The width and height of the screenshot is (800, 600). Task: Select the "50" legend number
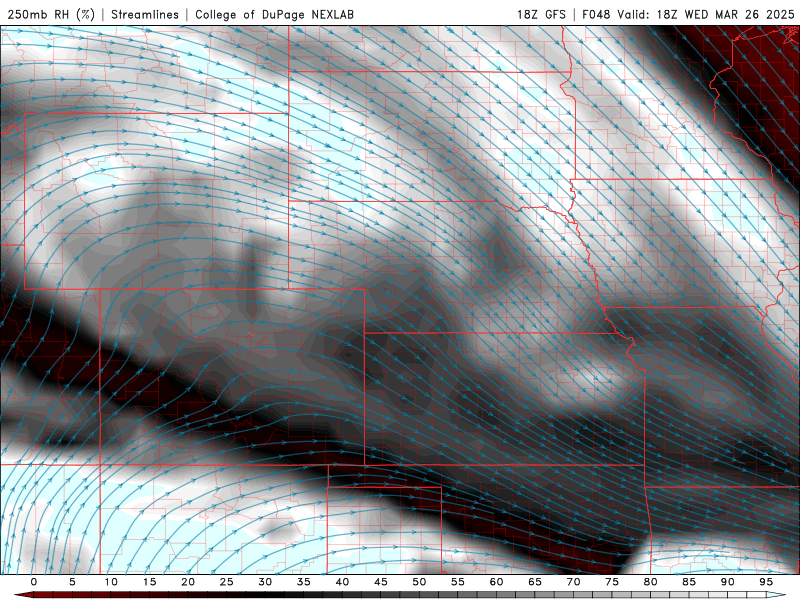pos(419,582)
